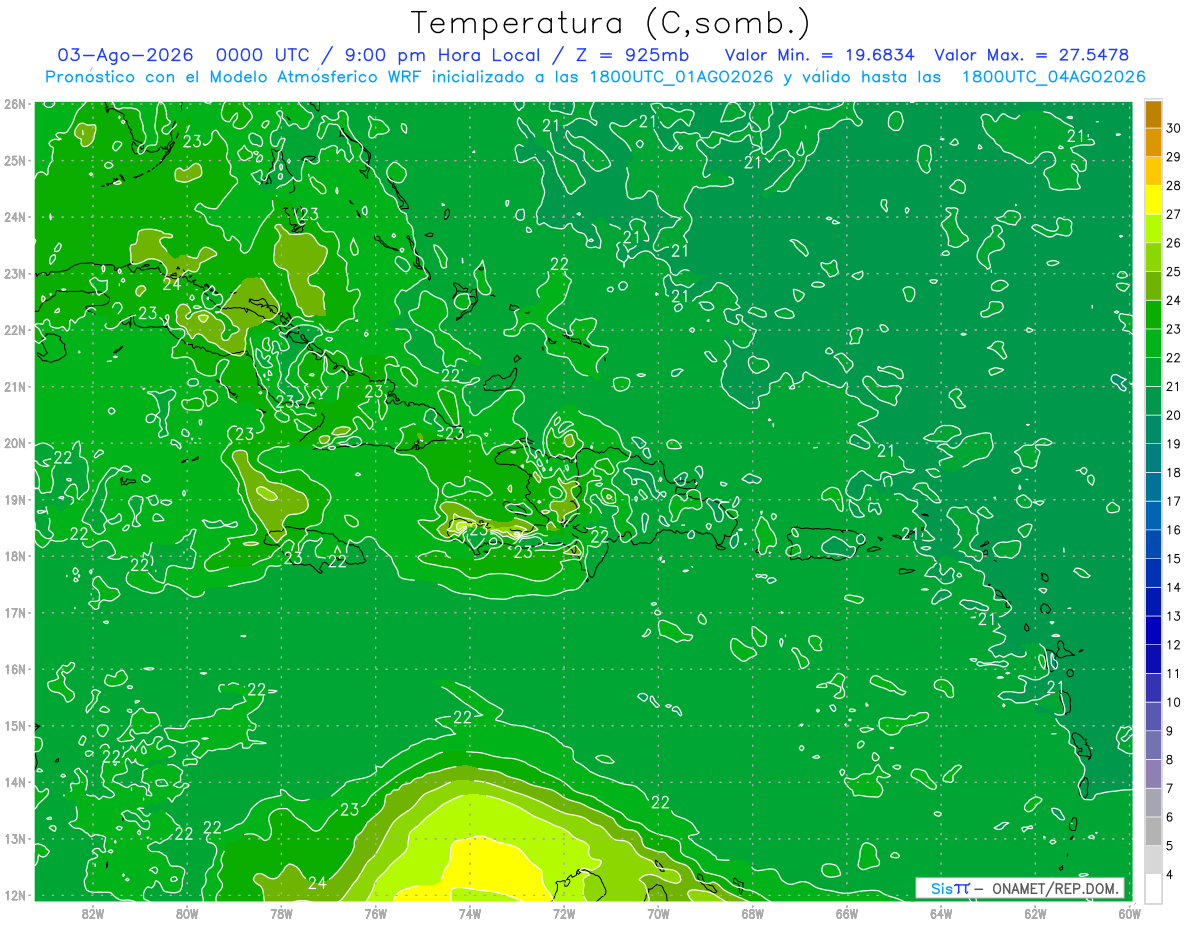Click the "20N" latitude label
This screenshot has width=1200, height=927.
pyautogui.click(x=15, y=443)
